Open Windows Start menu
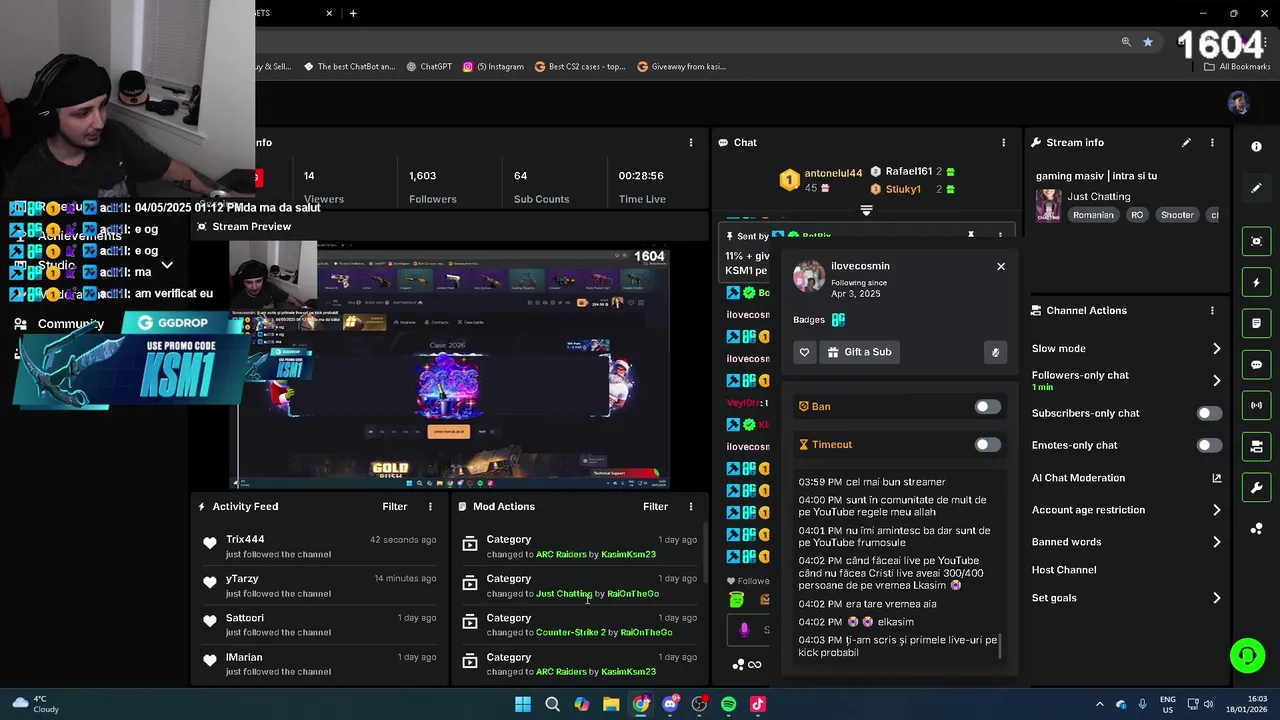 pos(523,704)
